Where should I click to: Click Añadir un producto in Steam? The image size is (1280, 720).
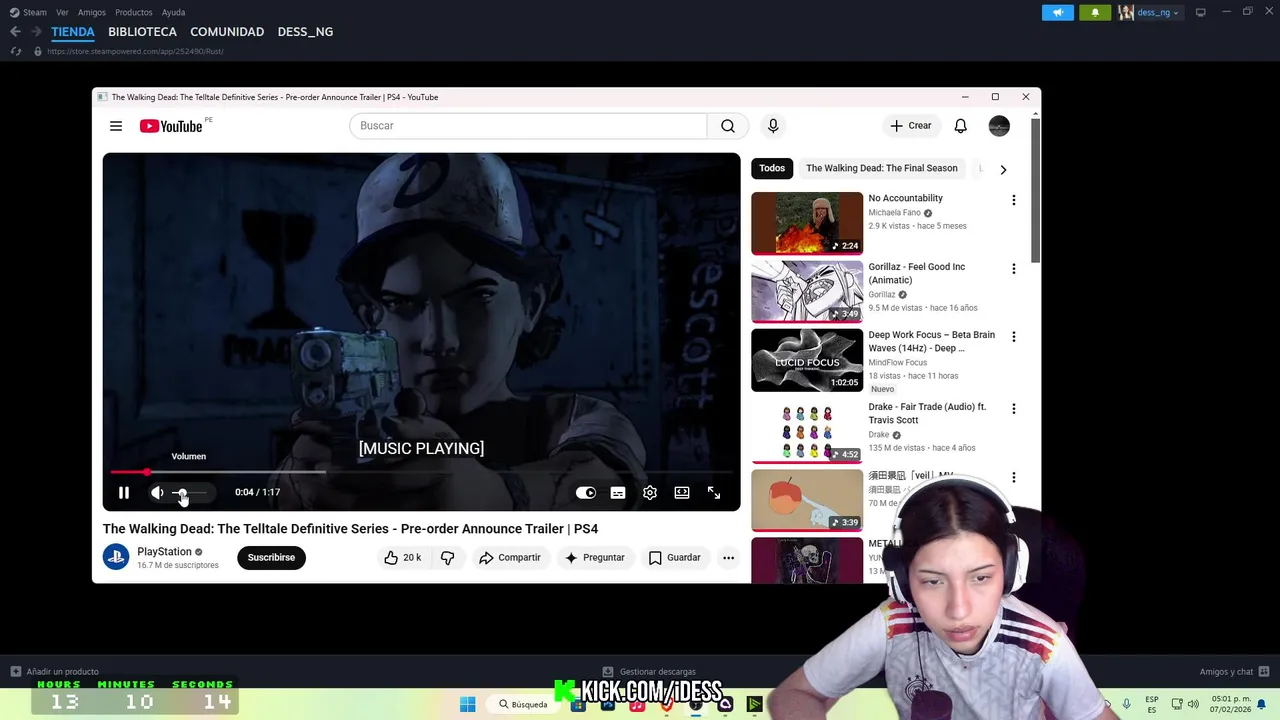pos(54,672)
